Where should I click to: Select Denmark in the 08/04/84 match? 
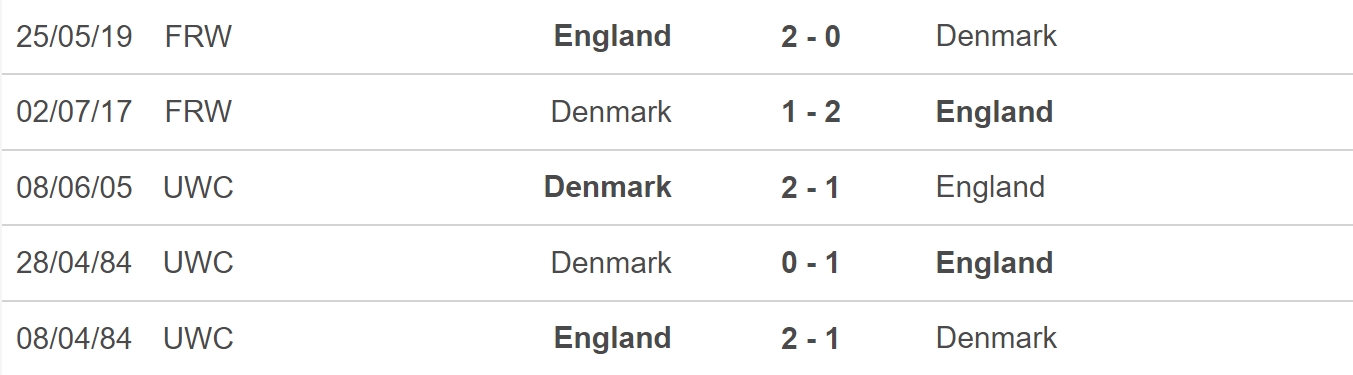996,338
